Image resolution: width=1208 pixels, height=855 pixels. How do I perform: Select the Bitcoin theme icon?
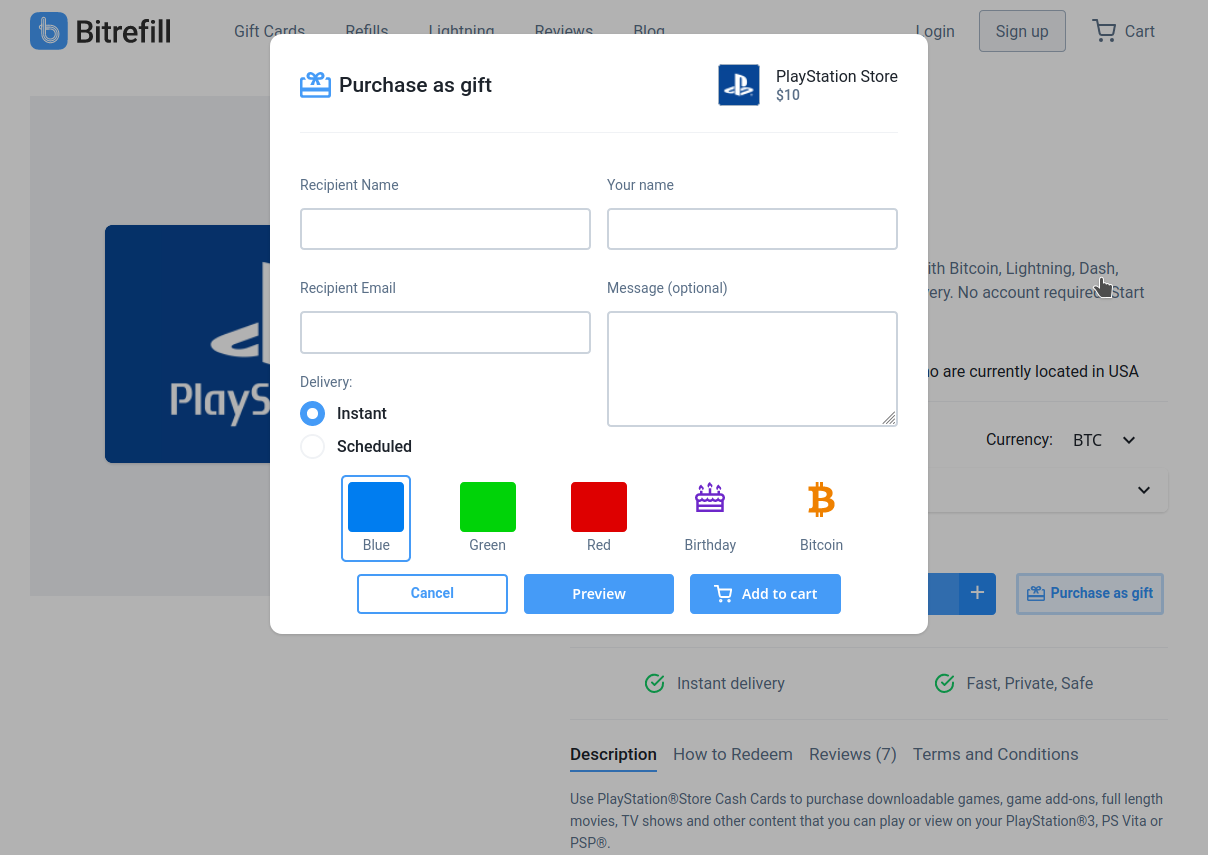point(821,499)
